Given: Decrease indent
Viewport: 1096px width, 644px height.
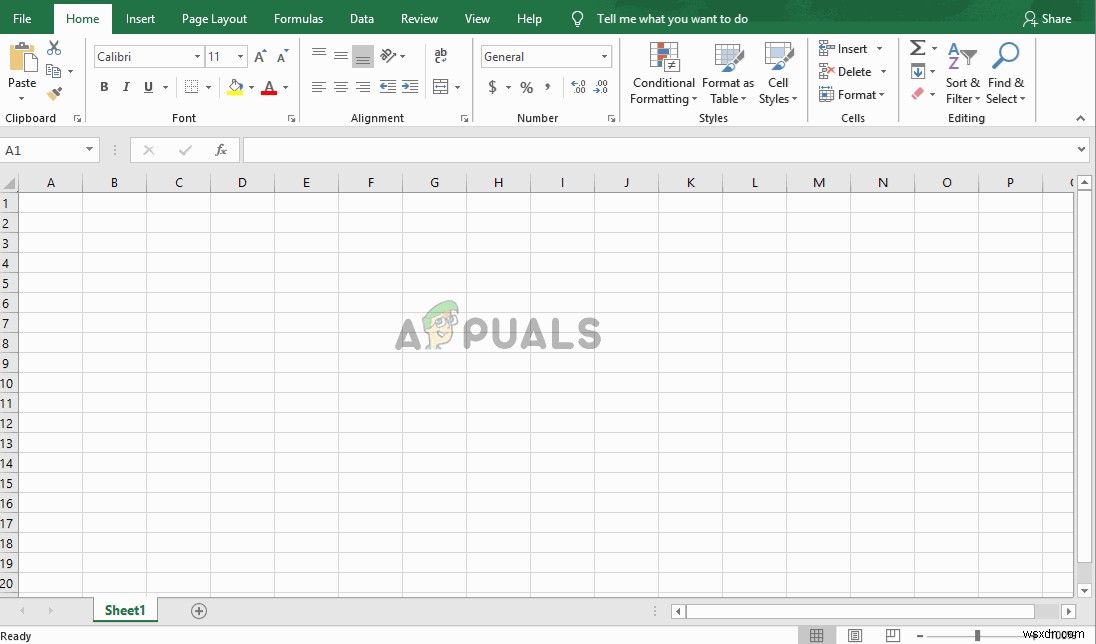Looking at the screenshot, I should click(x=388, y=87).
